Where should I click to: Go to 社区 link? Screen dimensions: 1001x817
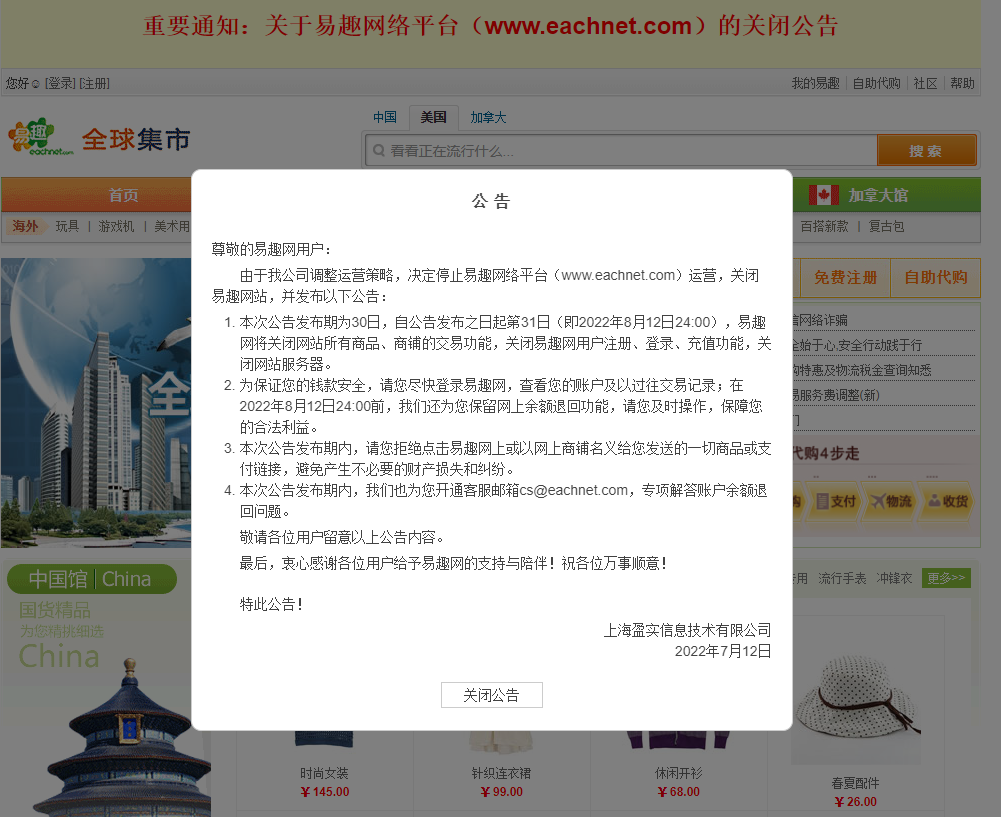925,84
